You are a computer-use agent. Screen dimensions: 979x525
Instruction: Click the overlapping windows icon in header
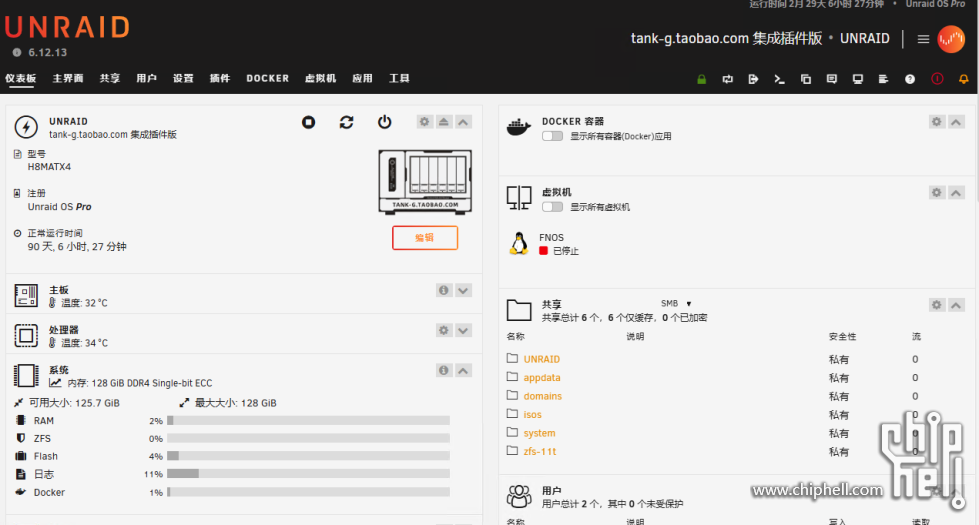805,79
